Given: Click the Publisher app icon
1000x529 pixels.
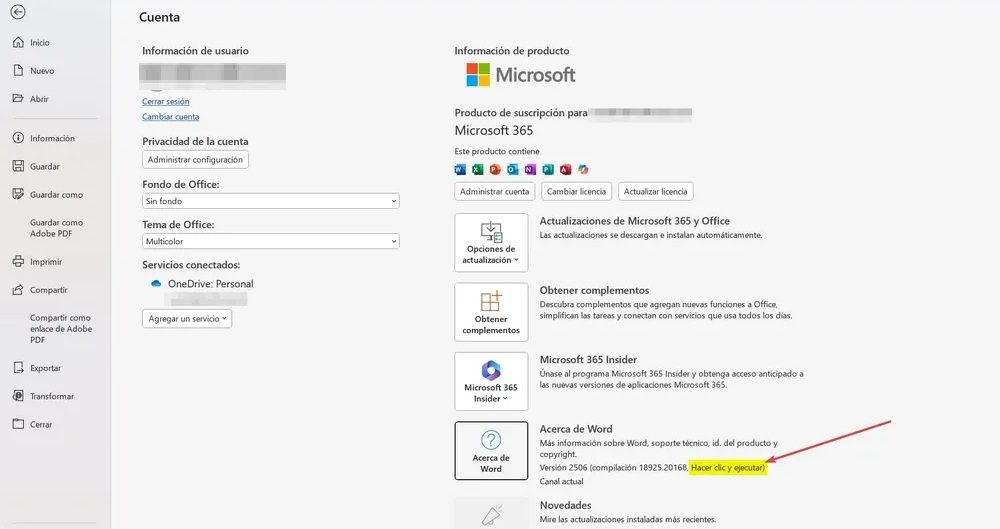Looking at the screenshot, I should point(548,169).
